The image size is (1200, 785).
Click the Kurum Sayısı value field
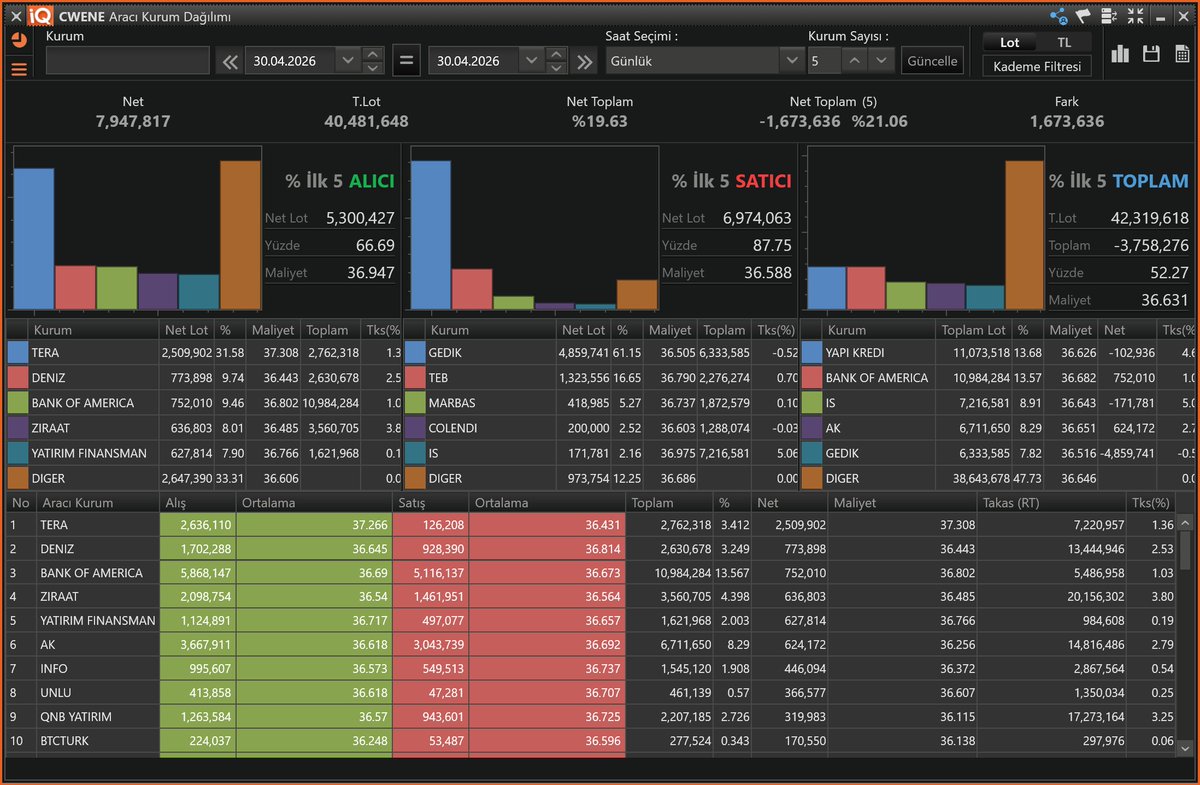824,61
